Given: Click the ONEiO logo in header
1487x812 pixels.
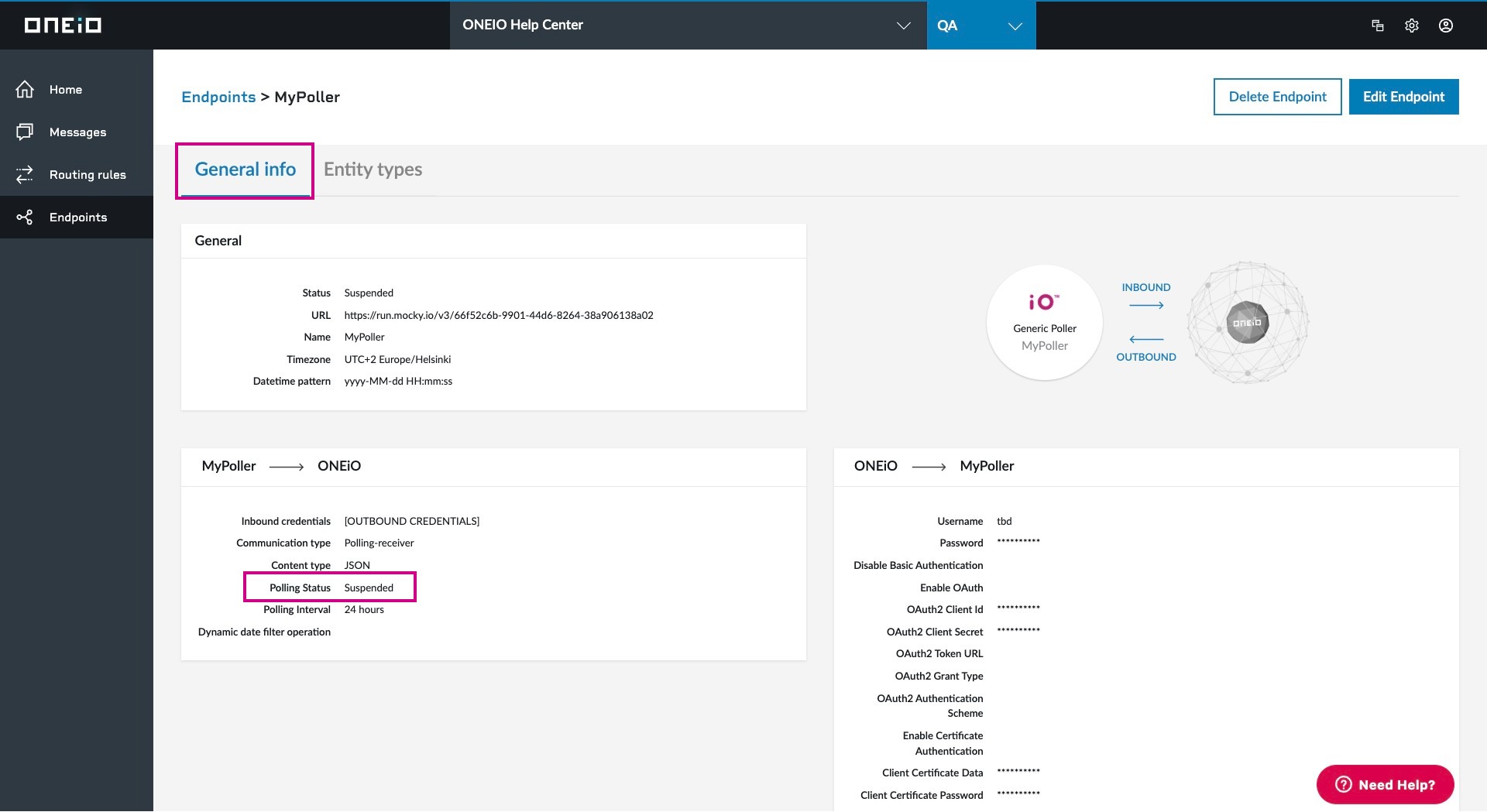Looking at the screenshot, I should [63, 26].
